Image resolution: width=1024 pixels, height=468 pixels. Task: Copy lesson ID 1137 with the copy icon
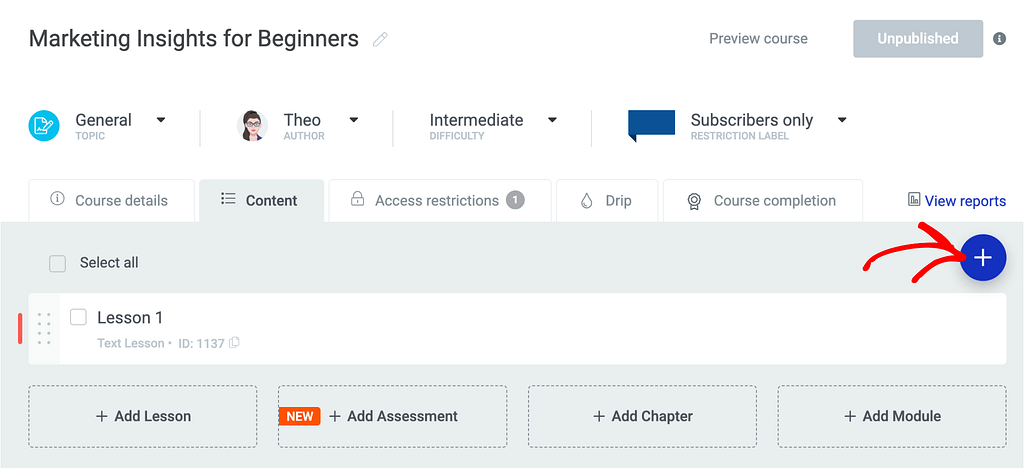point(234,342)
